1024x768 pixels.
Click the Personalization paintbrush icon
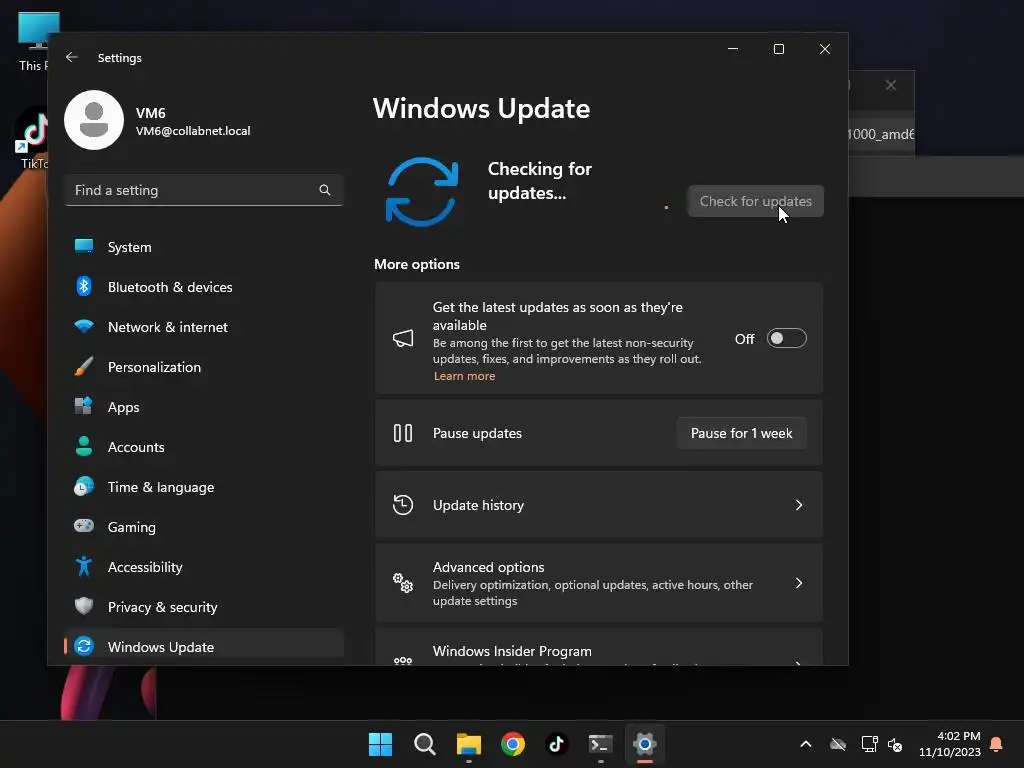click(84, 366)
